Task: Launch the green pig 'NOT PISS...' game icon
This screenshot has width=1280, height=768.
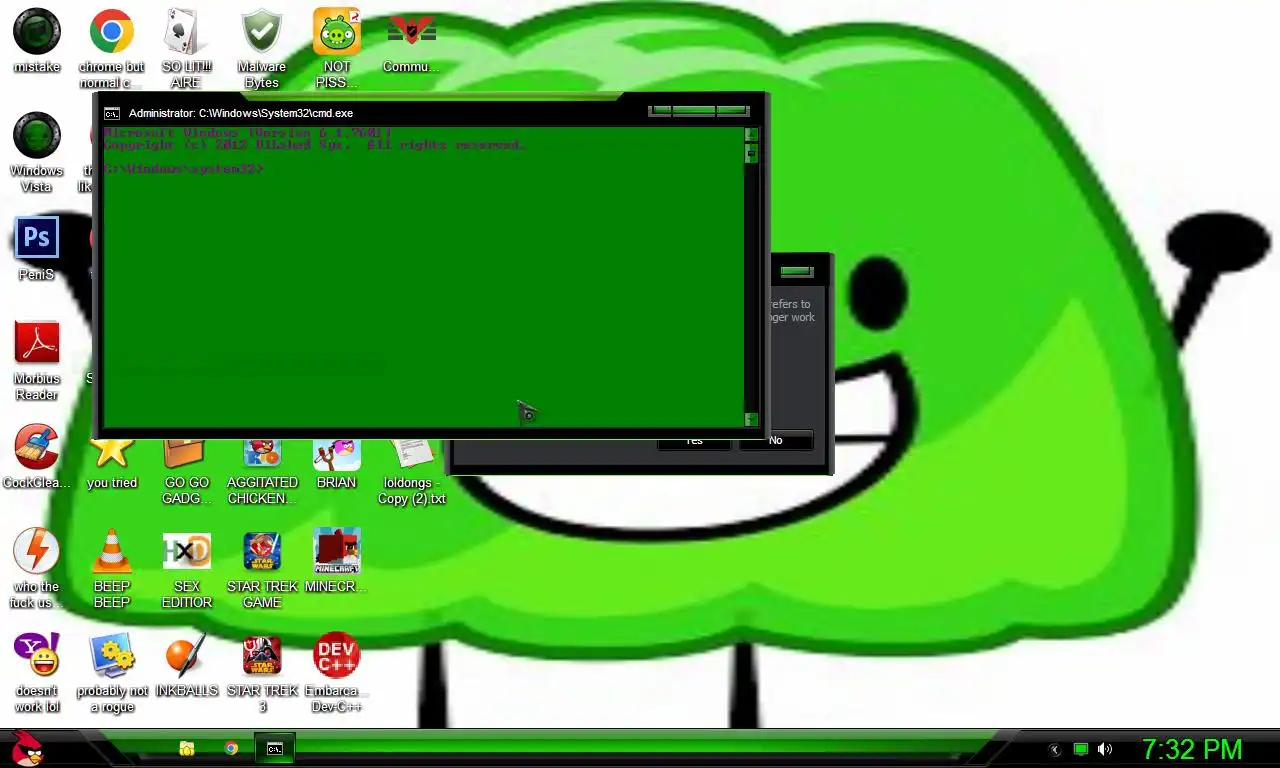Action: (337, 48)
